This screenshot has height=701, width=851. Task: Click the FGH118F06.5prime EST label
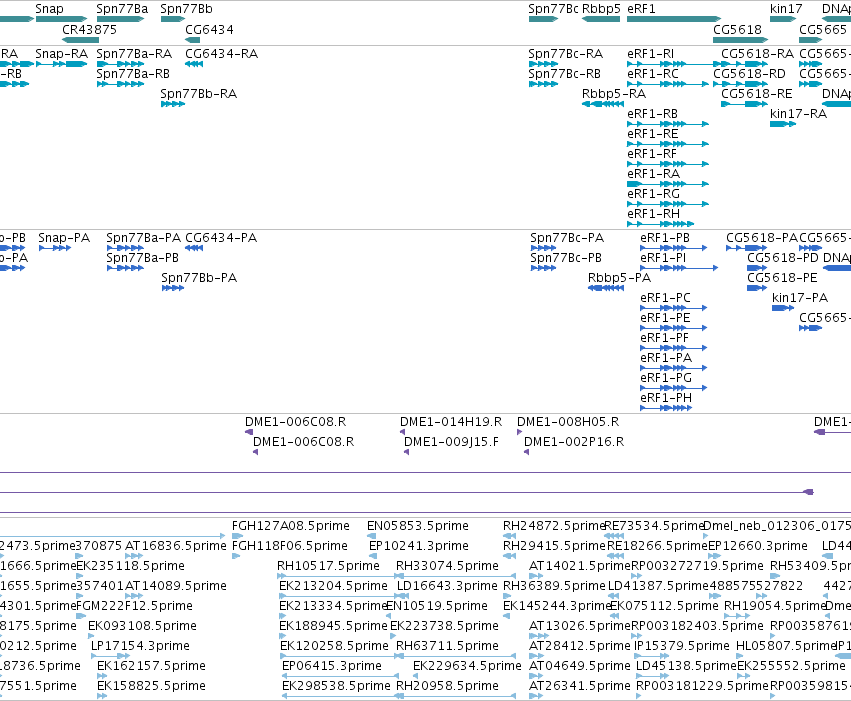[x=290, y=546]
